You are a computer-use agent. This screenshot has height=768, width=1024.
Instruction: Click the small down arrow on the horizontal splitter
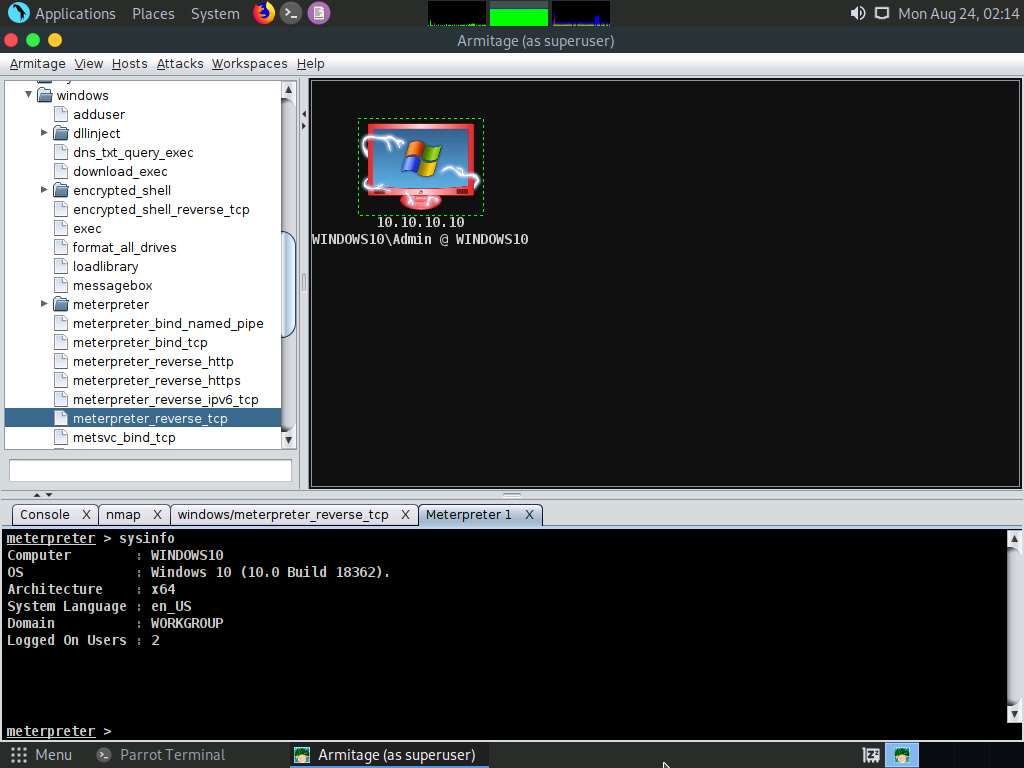(49, 495)
